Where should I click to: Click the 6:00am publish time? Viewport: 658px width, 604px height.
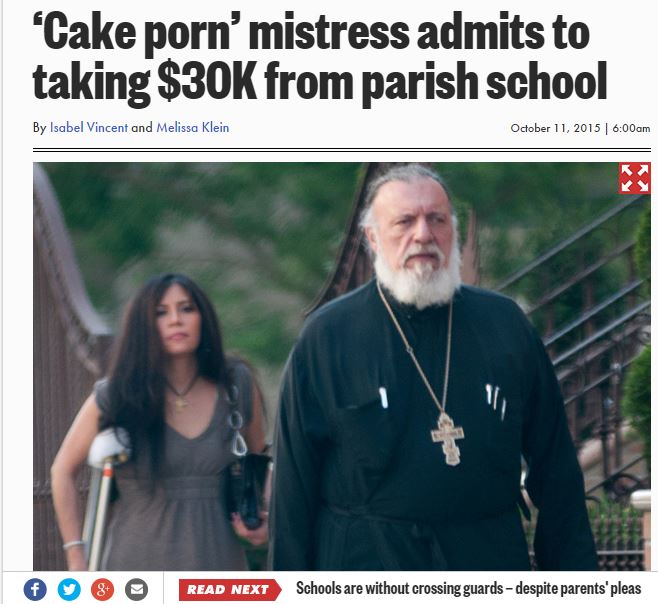point(631,128)
